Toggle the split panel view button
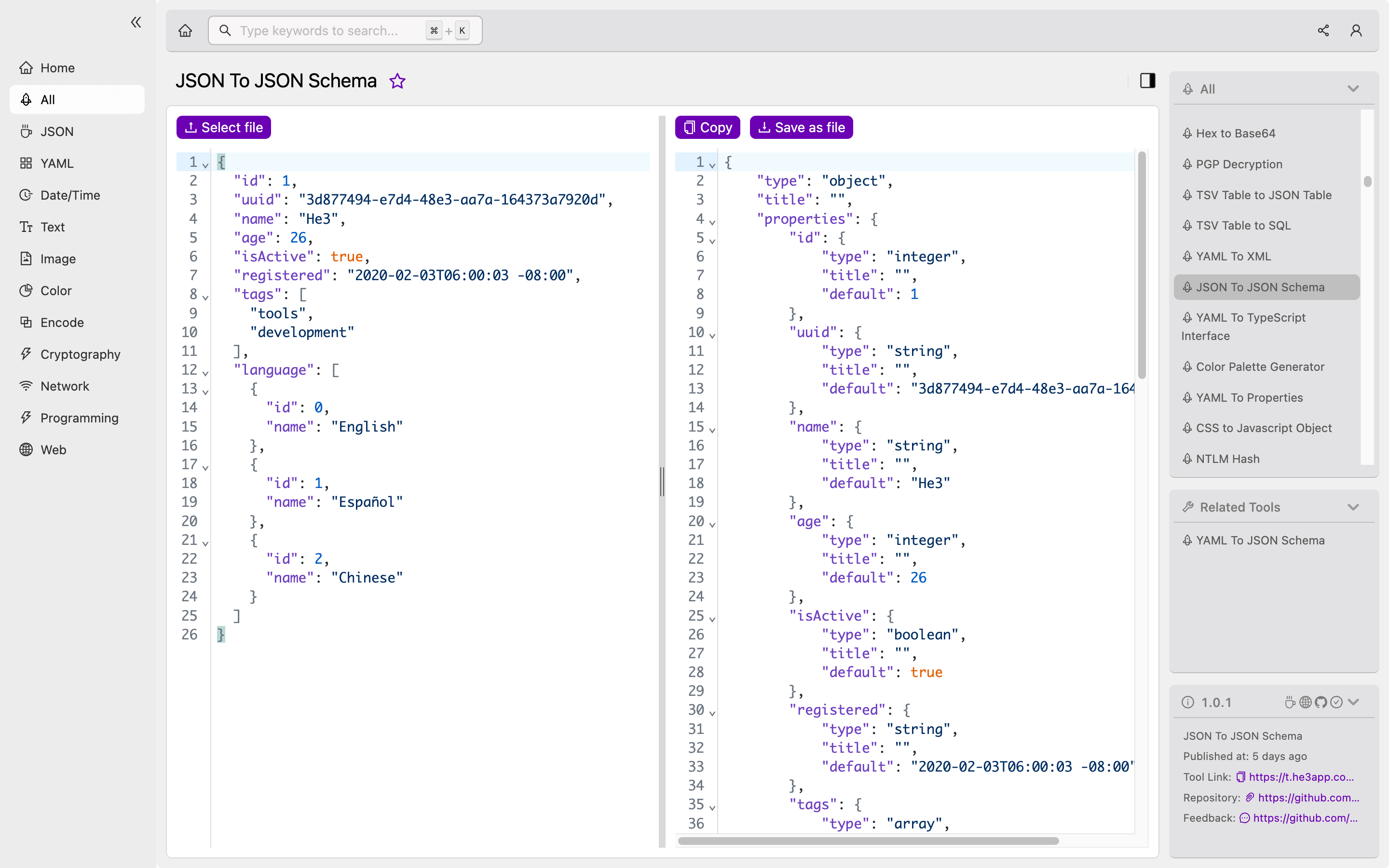1389x868 pixels. (1148, 80)
